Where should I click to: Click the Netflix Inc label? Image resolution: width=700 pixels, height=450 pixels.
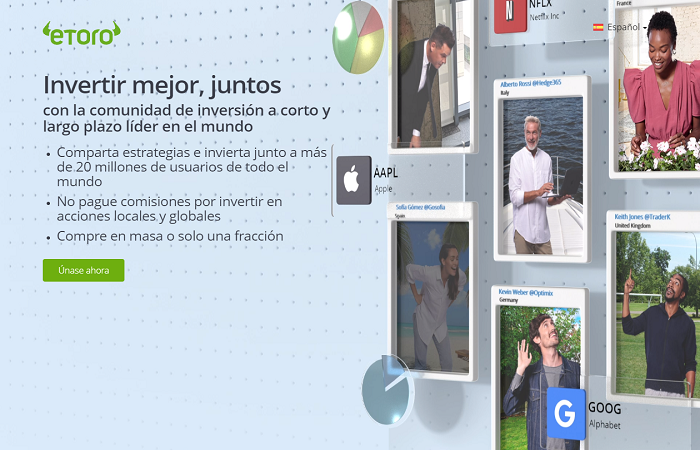pyautogui.click(x=544, y=17)
